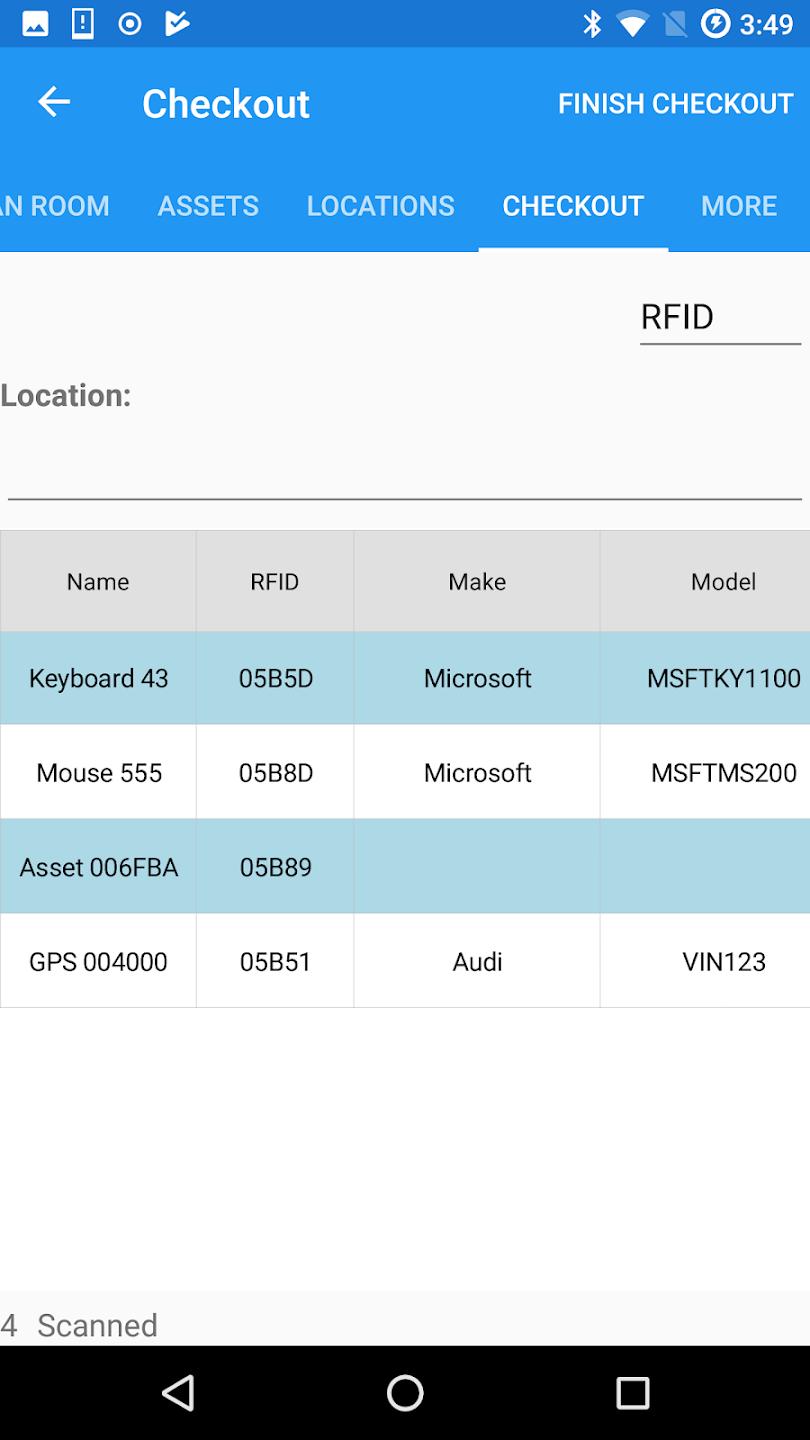Tap the battery charging icon
This screenshot has width=810, height=1440.
(715, 23)
